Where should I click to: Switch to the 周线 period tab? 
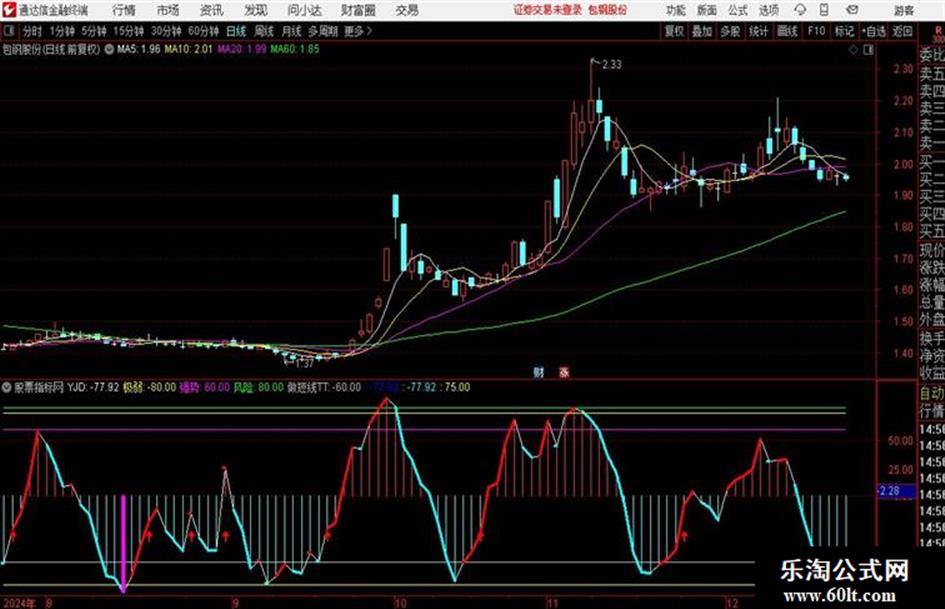pos(264,31)
